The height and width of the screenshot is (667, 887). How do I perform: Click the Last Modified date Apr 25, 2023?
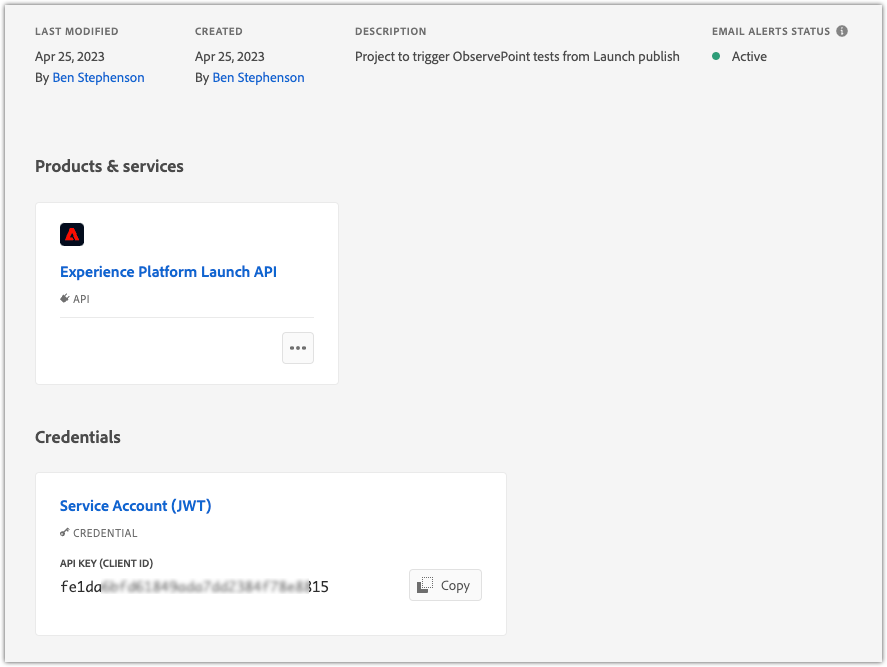[70, 57]
